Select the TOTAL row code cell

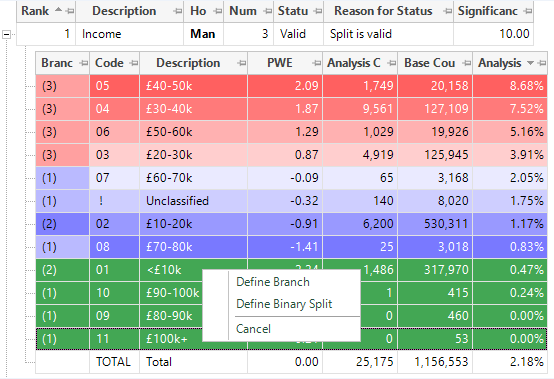114,362
